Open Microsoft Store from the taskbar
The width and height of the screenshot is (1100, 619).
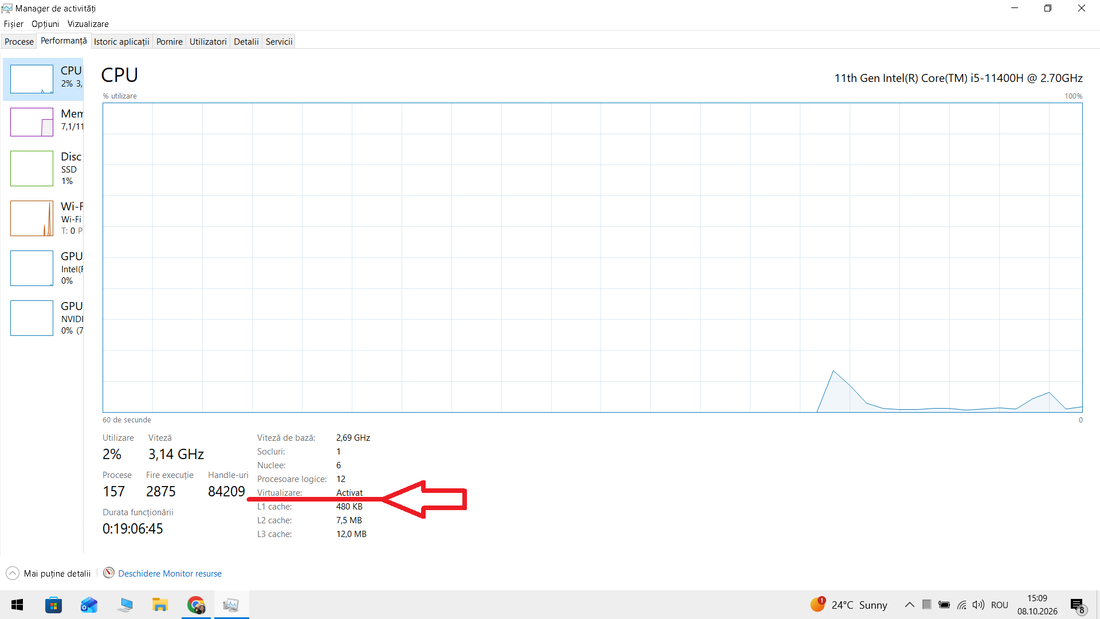coord(53,605)
